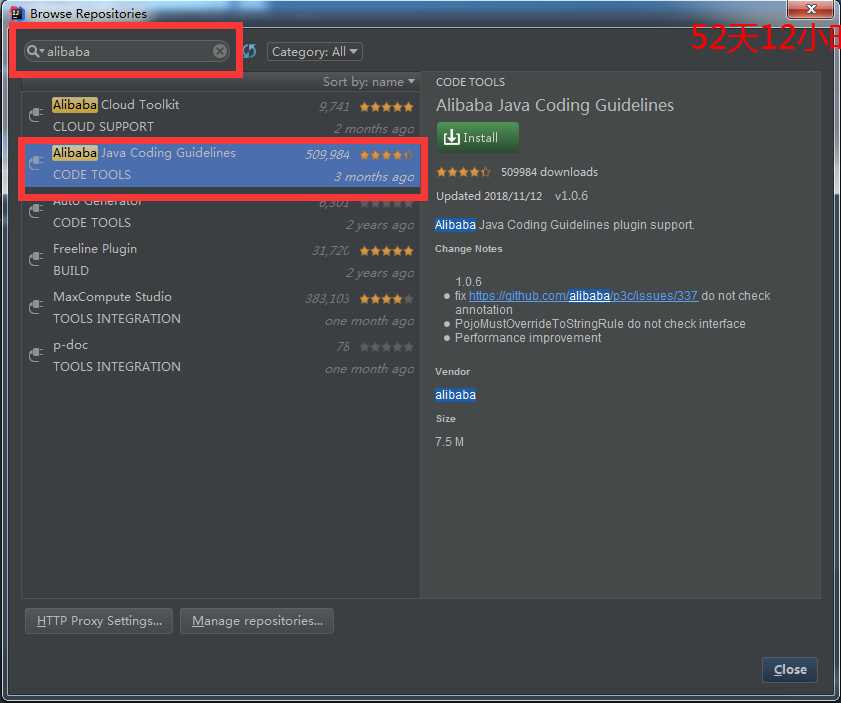841x703 pixels.
Task: Open Manage repositories dialog
Action: click(257, 620)
